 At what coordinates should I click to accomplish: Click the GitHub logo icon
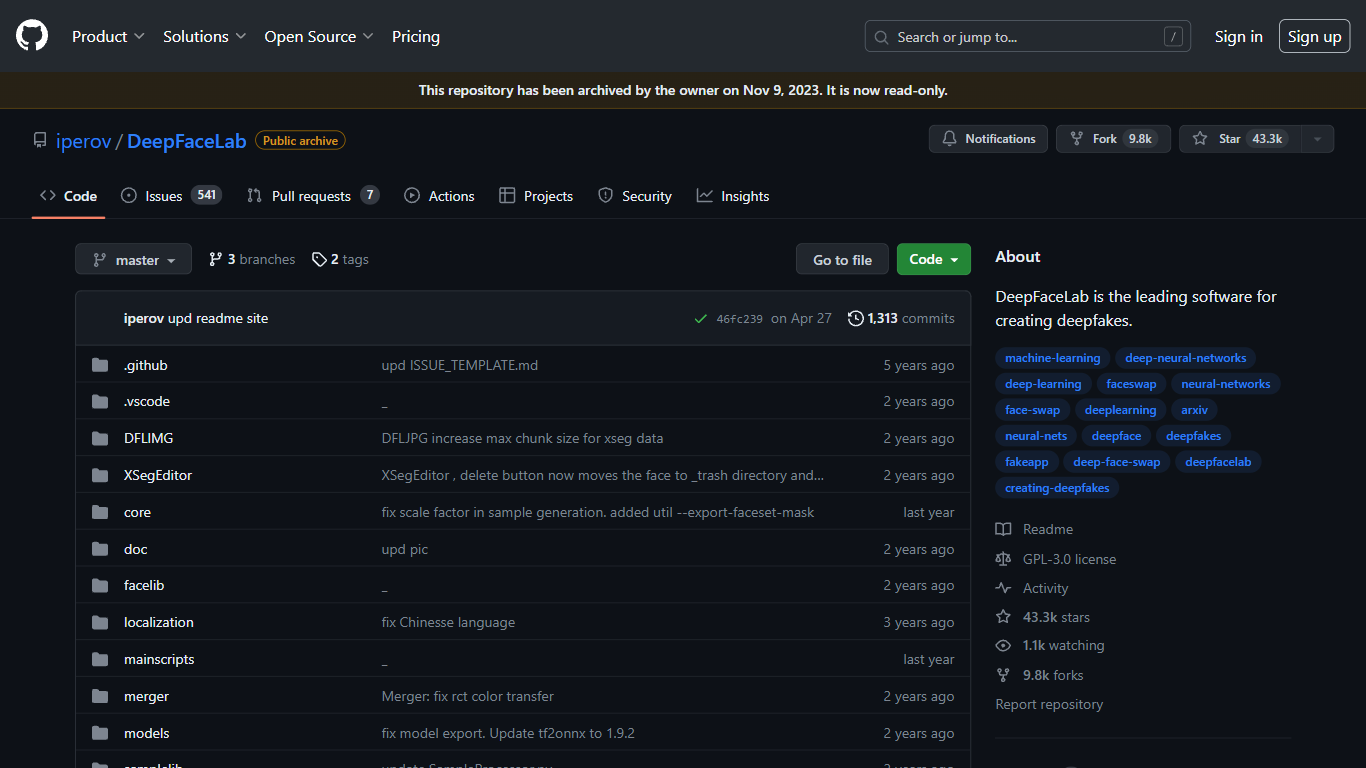(32, 37)
